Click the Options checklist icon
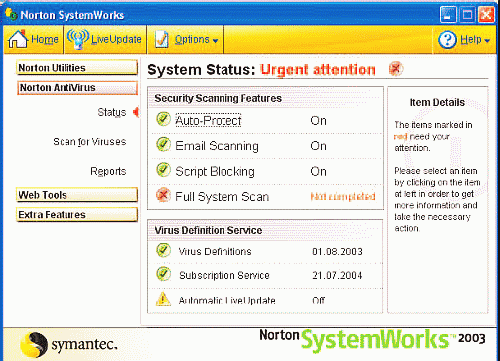The image size is (500, 361). (x=162, y=40)
